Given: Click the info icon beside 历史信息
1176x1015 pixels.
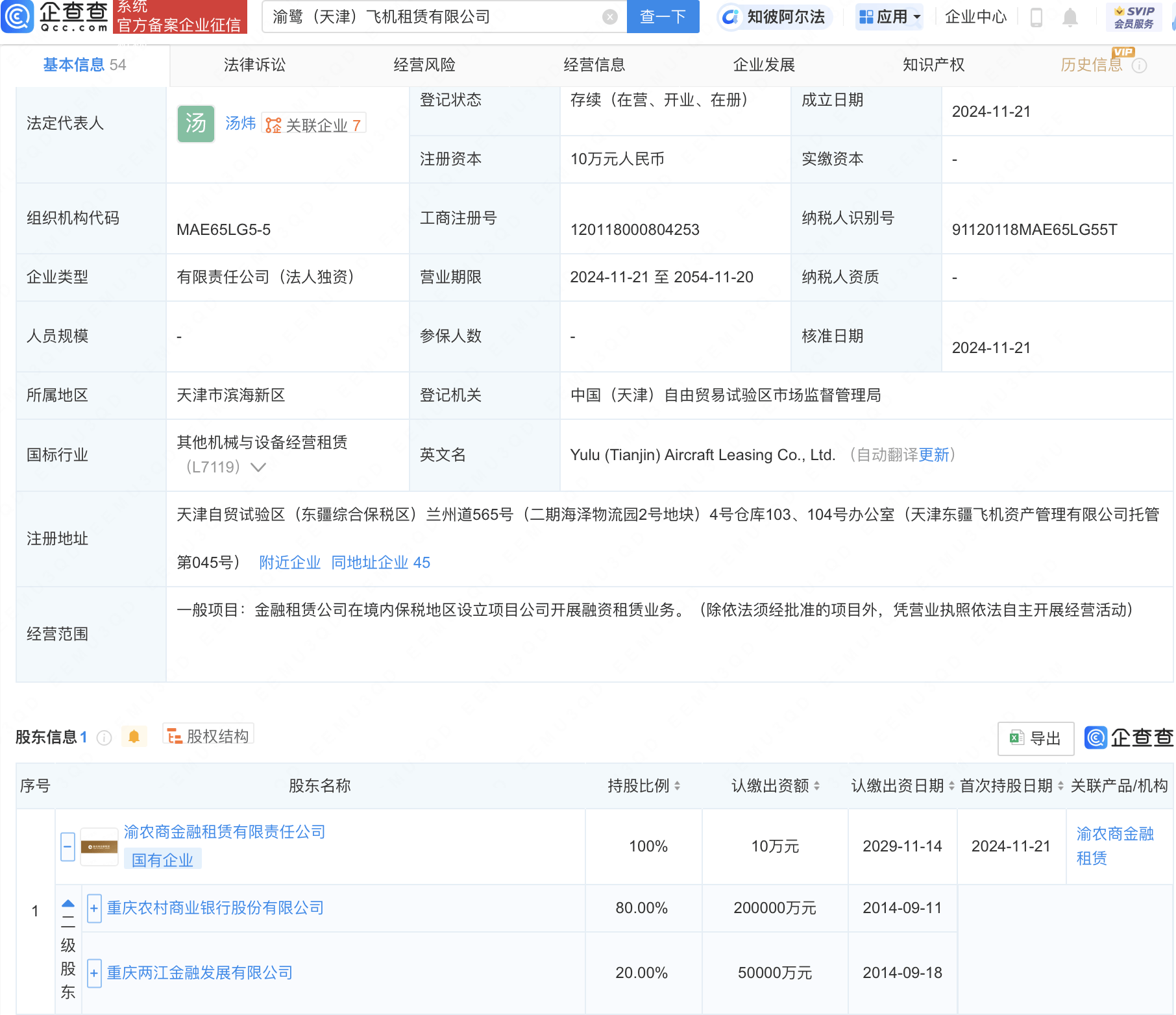Looking at the screenshot, I should tap(1140, 66).
